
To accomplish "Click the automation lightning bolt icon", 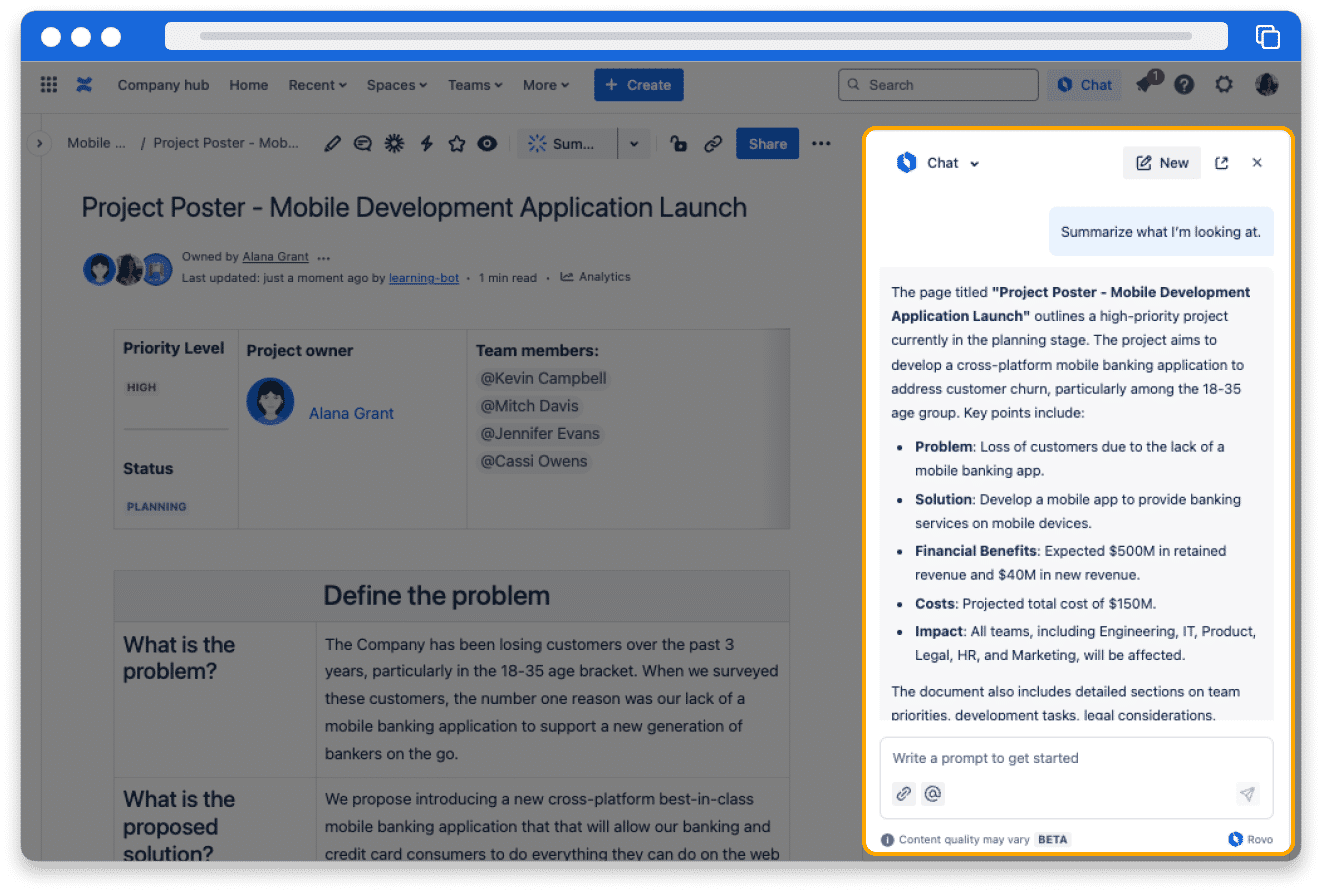I will click(426, 144).
